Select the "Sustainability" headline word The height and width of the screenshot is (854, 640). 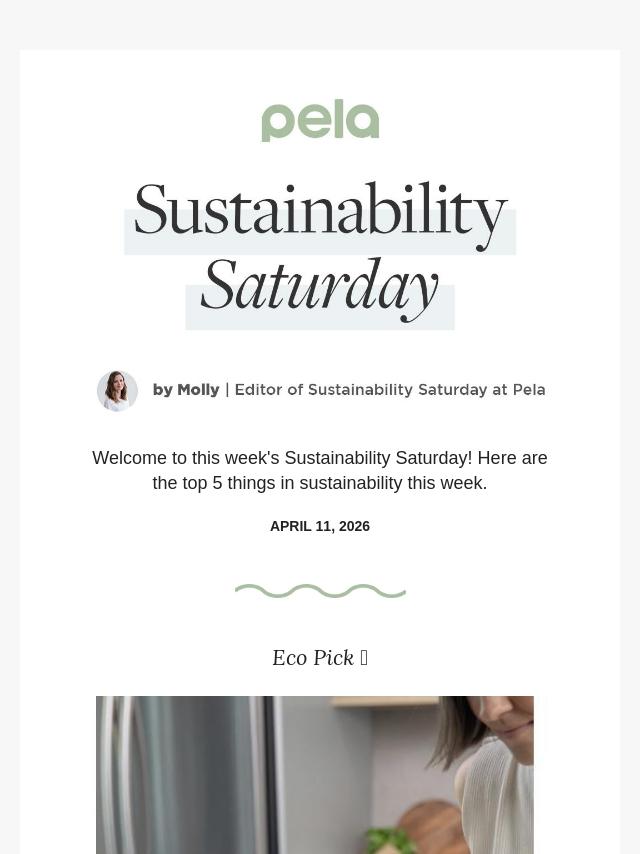(x=320, y=212)
